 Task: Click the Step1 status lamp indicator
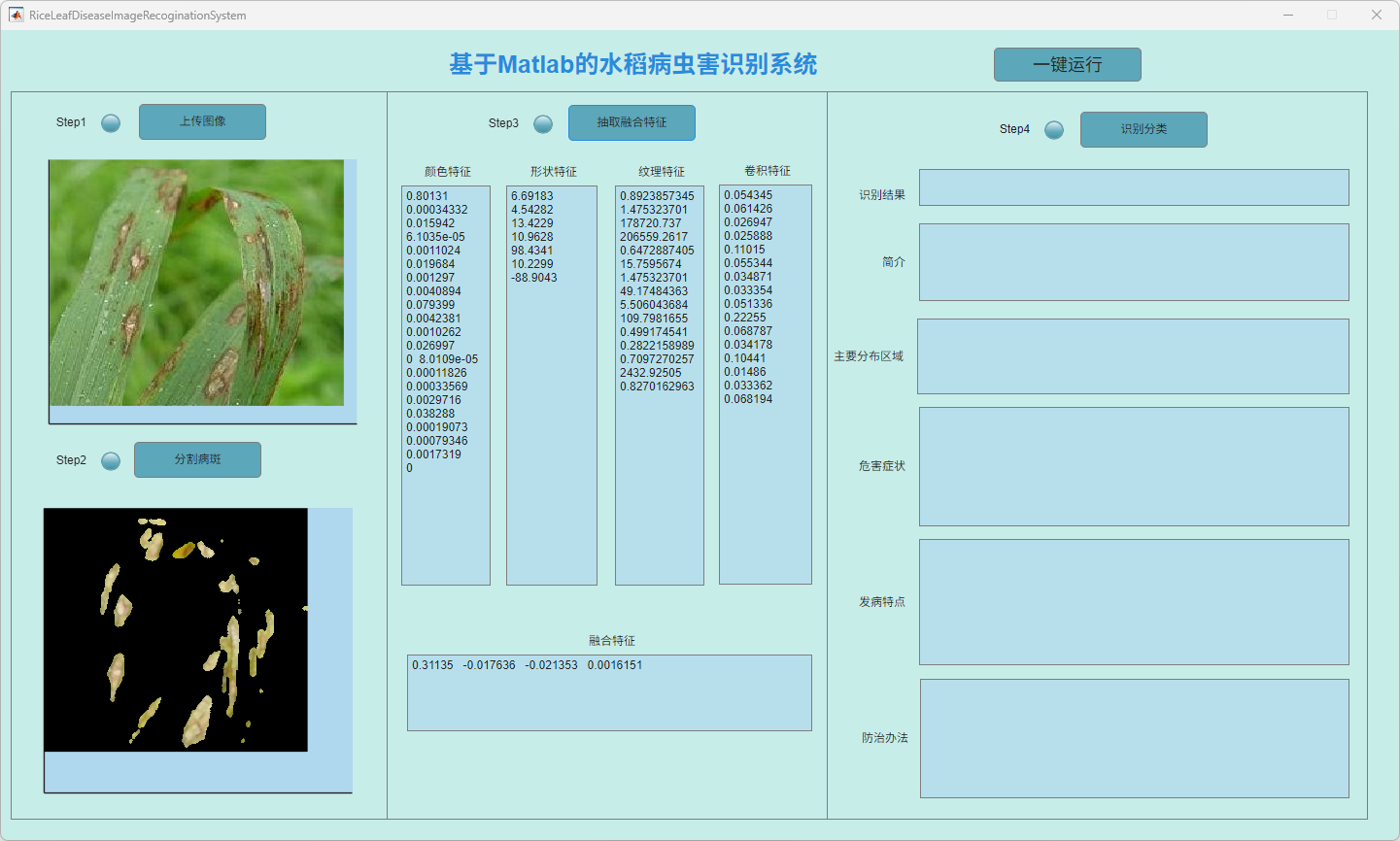111,122
